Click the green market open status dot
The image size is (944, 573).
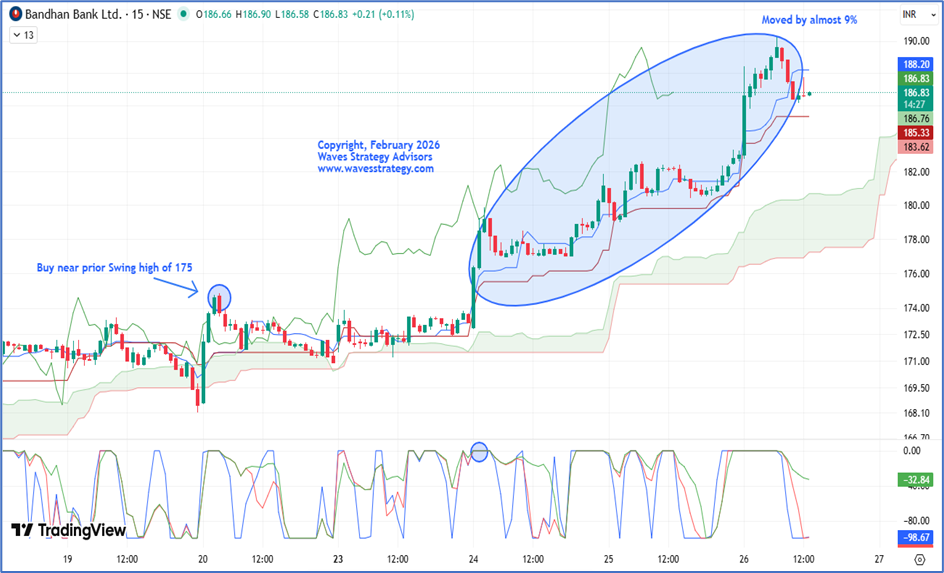(x=184, y=14)
